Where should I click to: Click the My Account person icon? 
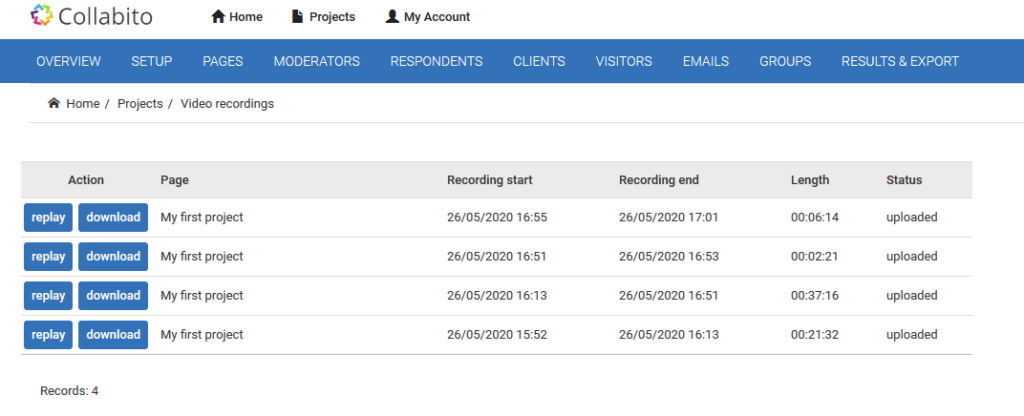pos(392,17)
